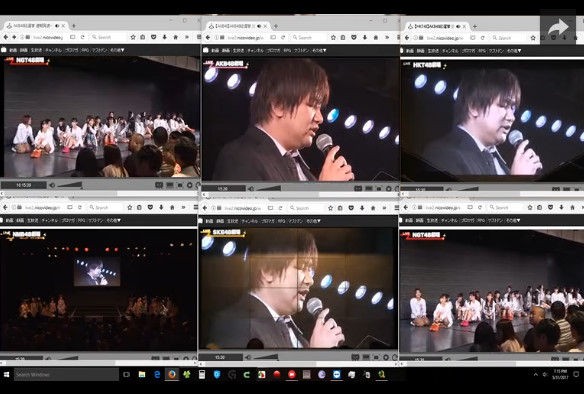Open File Explorer from the taskbar
This screenshot has width=584, height=394.
click(x=142, y=374)
